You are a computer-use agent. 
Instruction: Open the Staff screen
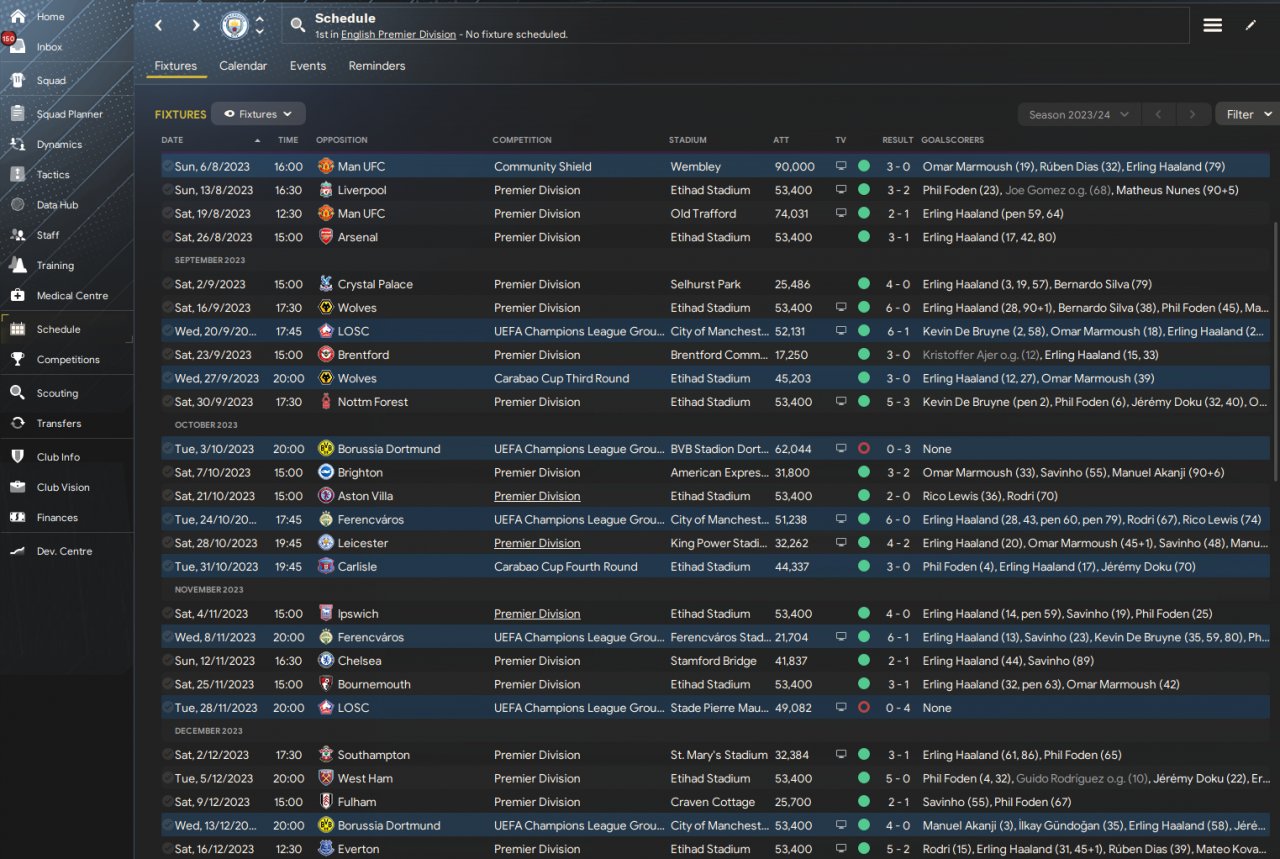coord(48,235)
